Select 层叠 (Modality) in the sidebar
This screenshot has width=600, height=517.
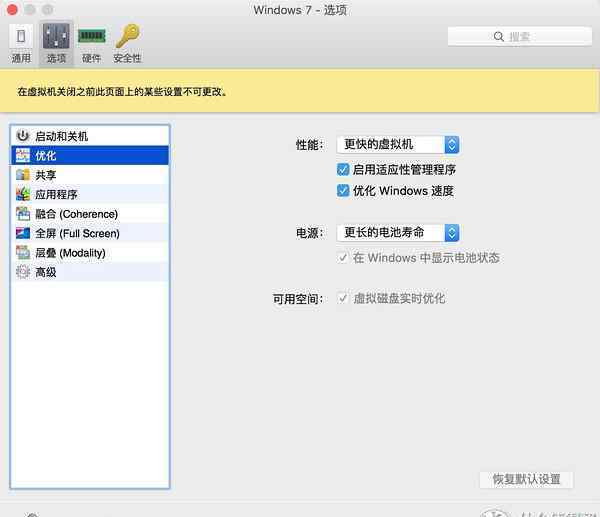point(90,253)
